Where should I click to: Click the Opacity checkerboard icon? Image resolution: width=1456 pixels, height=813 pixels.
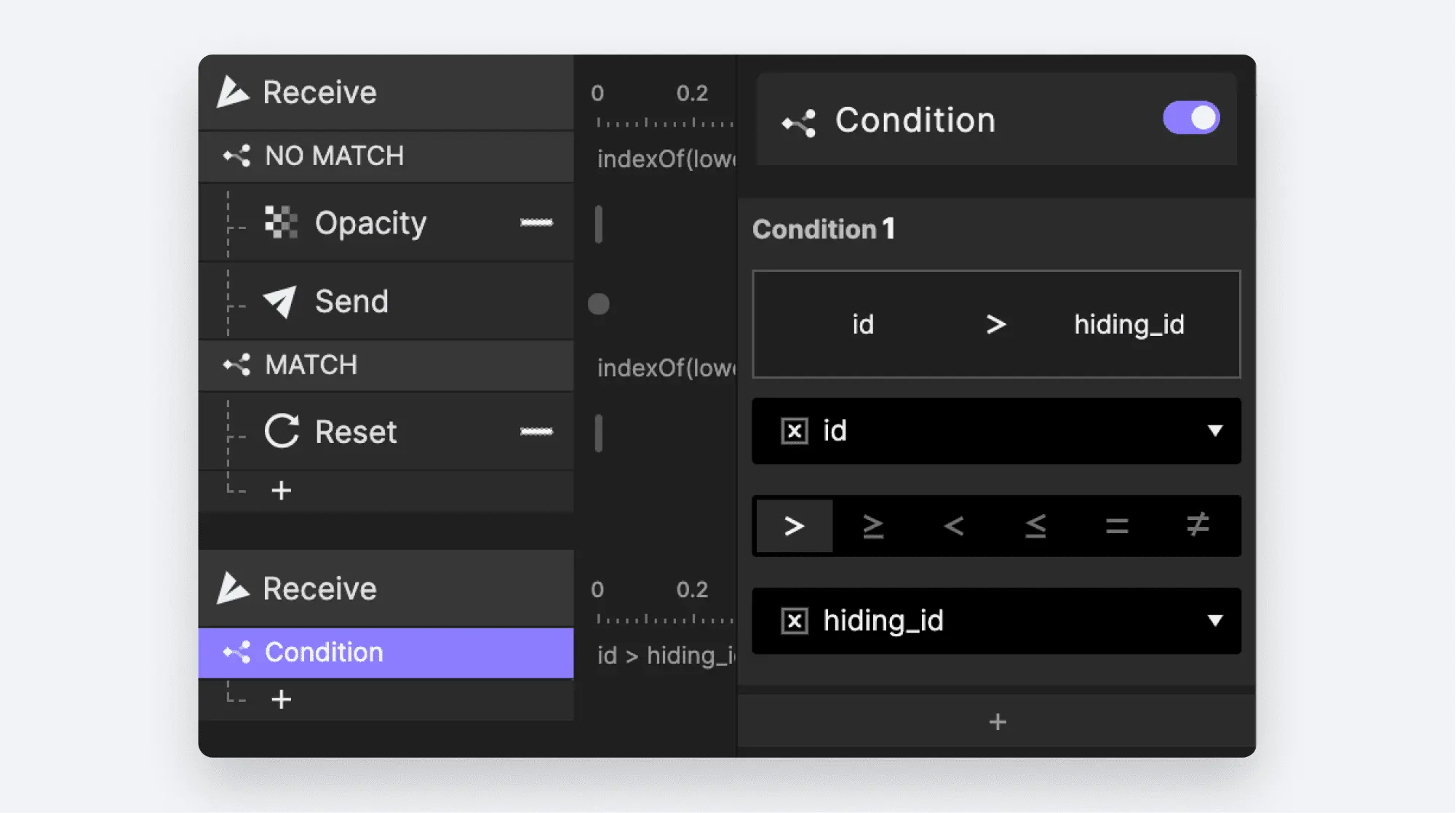tap(281, 223)
